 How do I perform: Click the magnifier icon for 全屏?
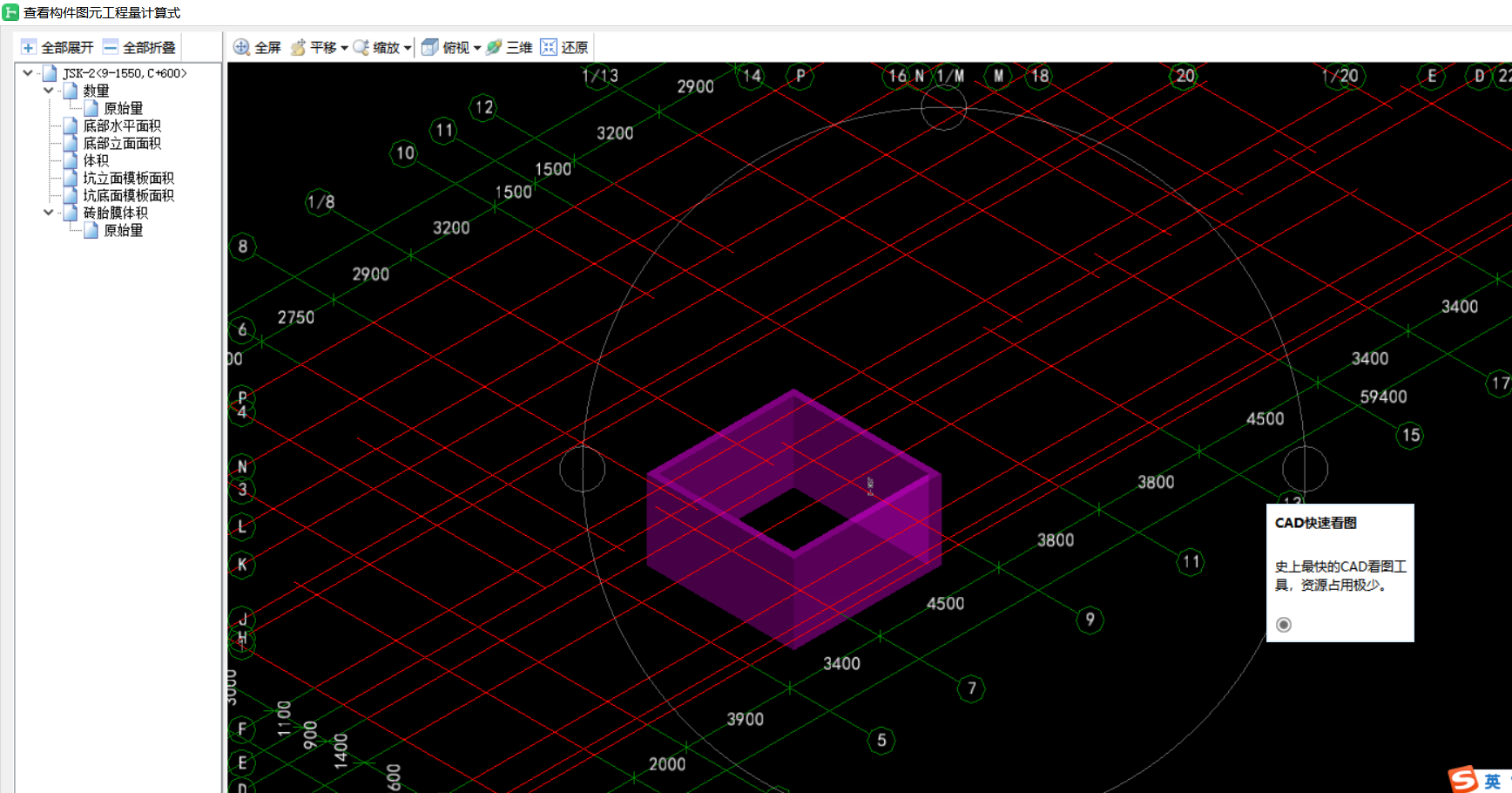241,47
